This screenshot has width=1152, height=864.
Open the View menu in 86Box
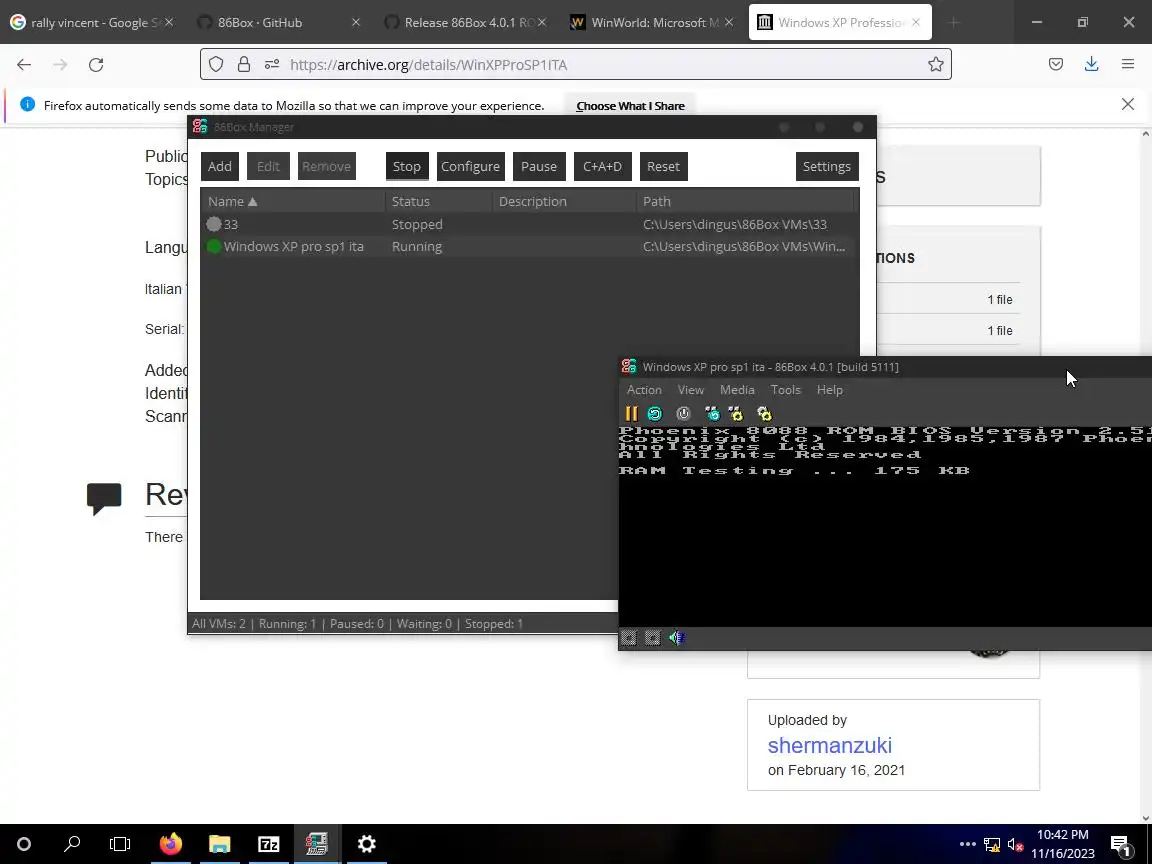click(691, 390)
